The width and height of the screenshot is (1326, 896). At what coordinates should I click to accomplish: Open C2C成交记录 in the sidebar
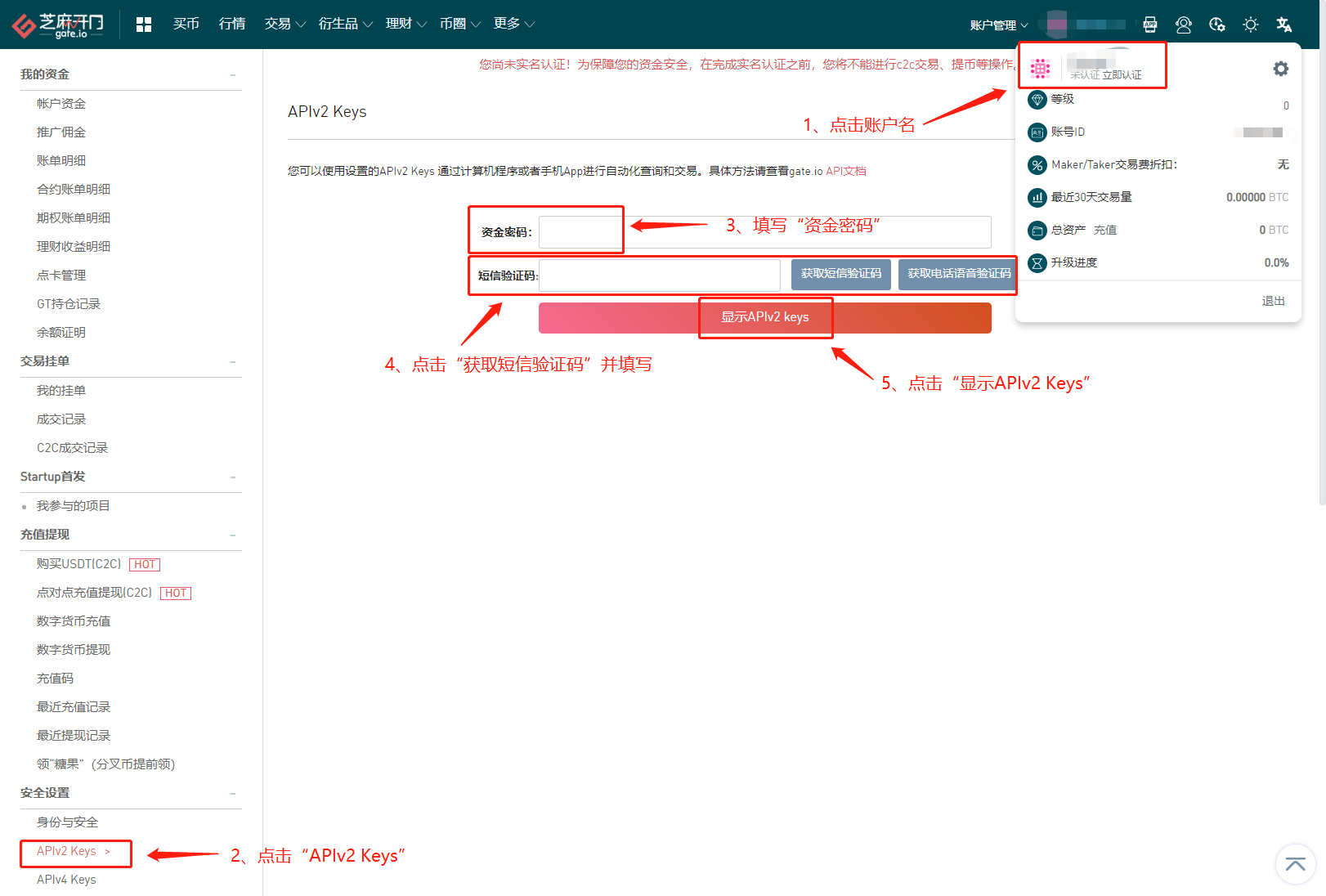click(73, 448)
